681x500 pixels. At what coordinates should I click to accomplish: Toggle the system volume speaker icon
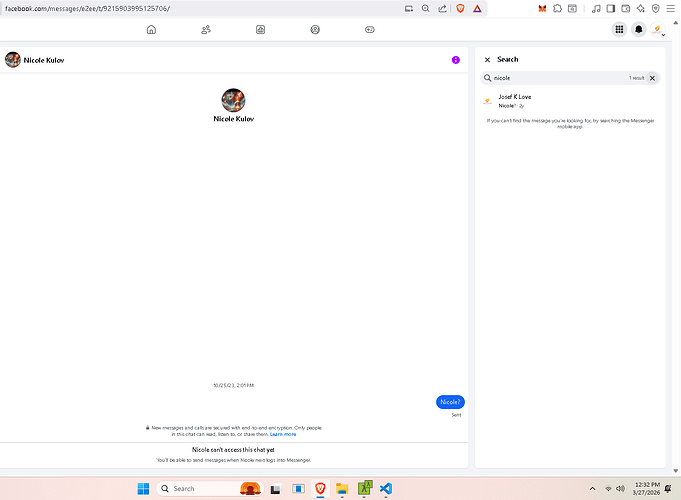click(x=621, y=488)
